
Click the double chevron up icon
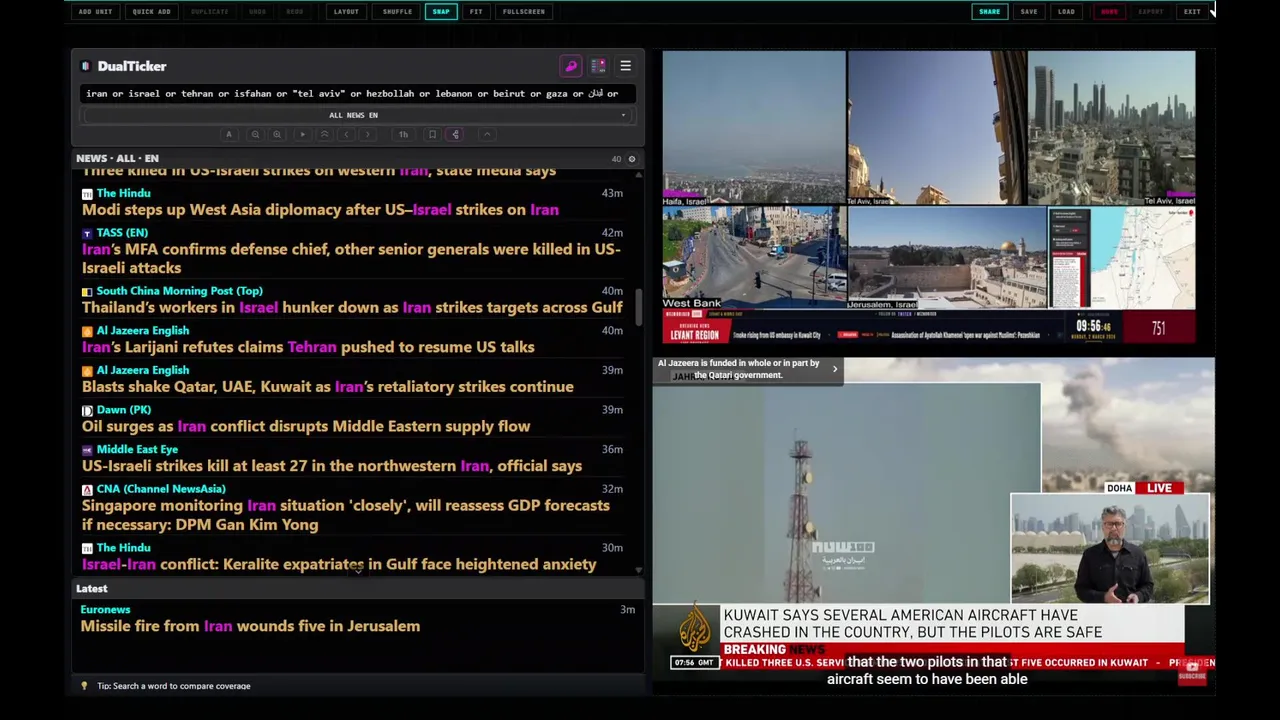pos(324,134)
